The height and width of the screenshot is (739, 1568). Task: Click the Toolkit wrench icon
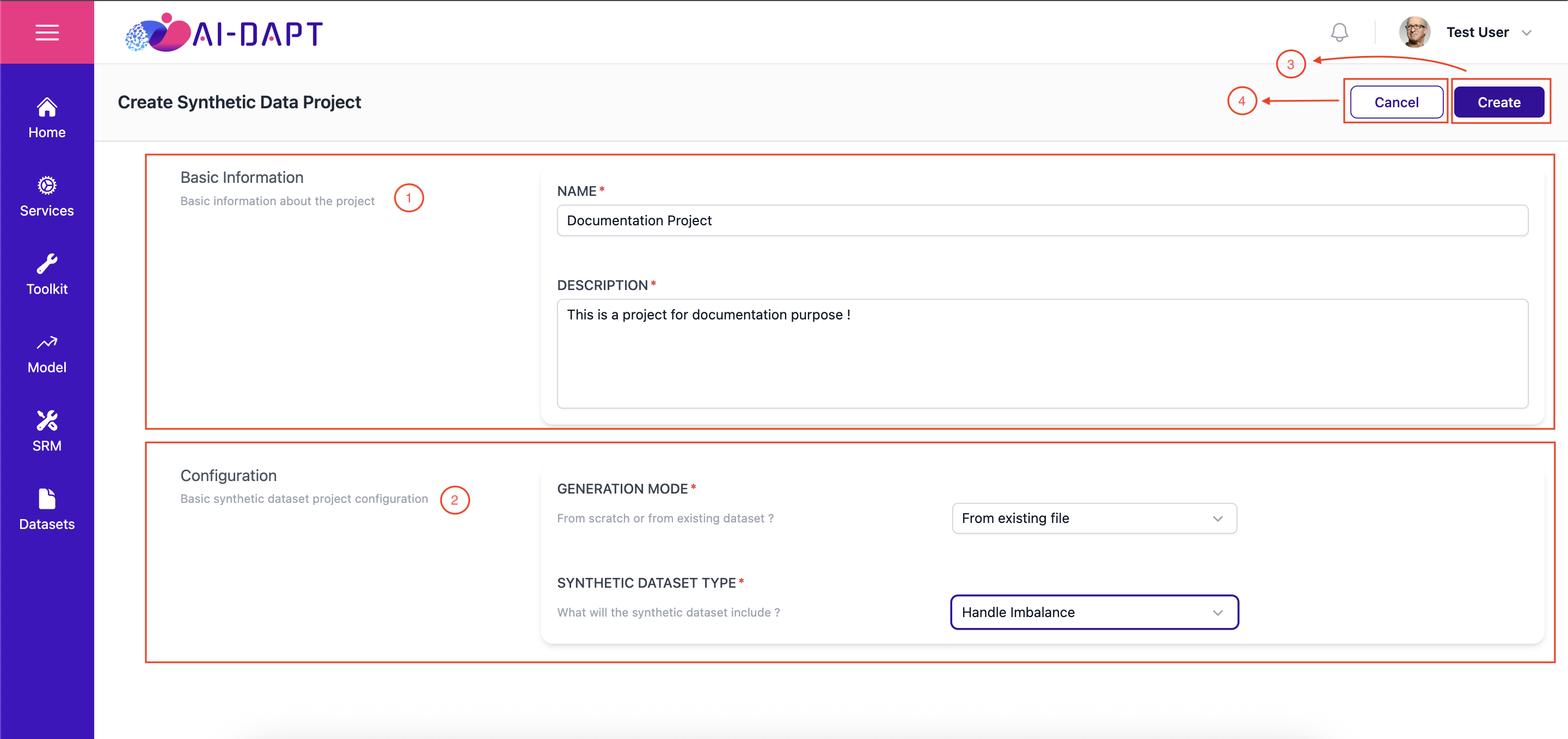pos(47,264)
